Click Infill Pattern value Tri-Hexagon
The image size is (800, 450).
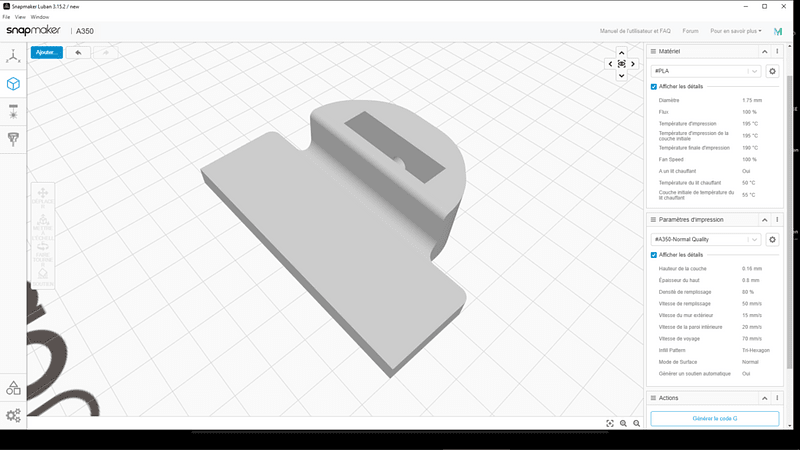click(x=756, y=351)
